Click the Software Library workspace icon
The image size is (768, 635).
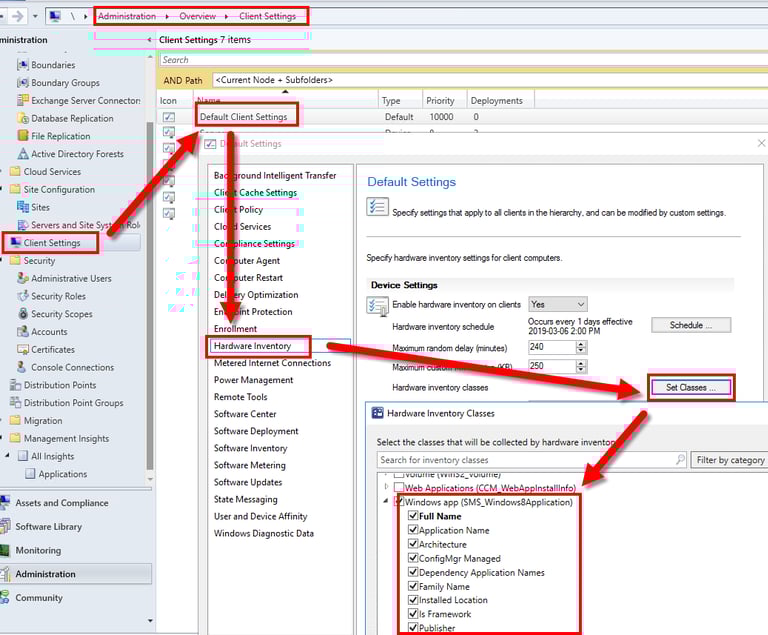(x=5, y=526)
